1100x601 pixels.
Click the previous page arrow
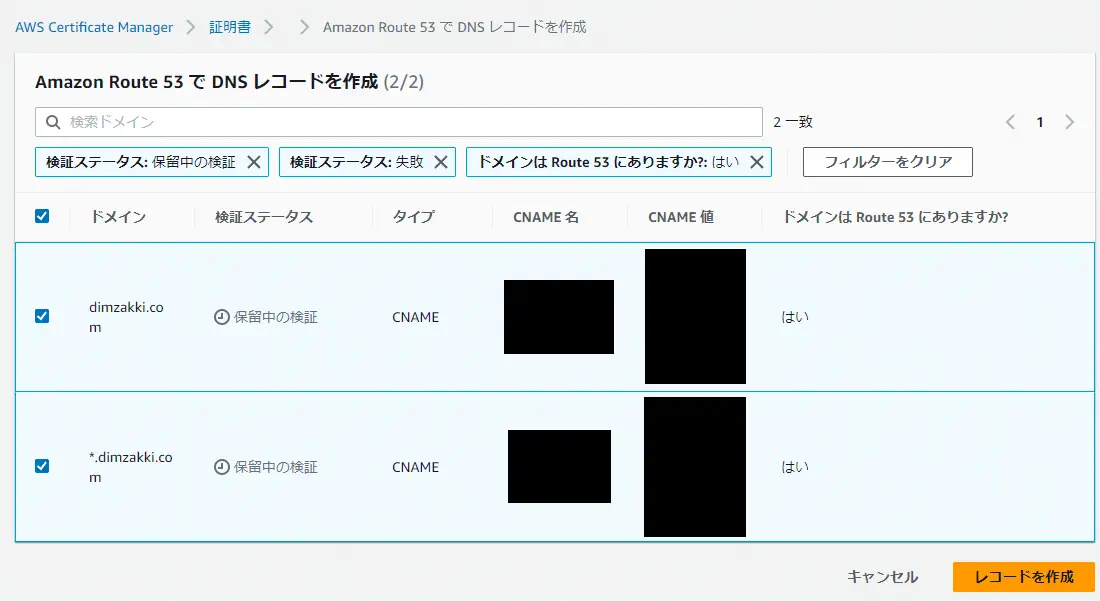1010,121
